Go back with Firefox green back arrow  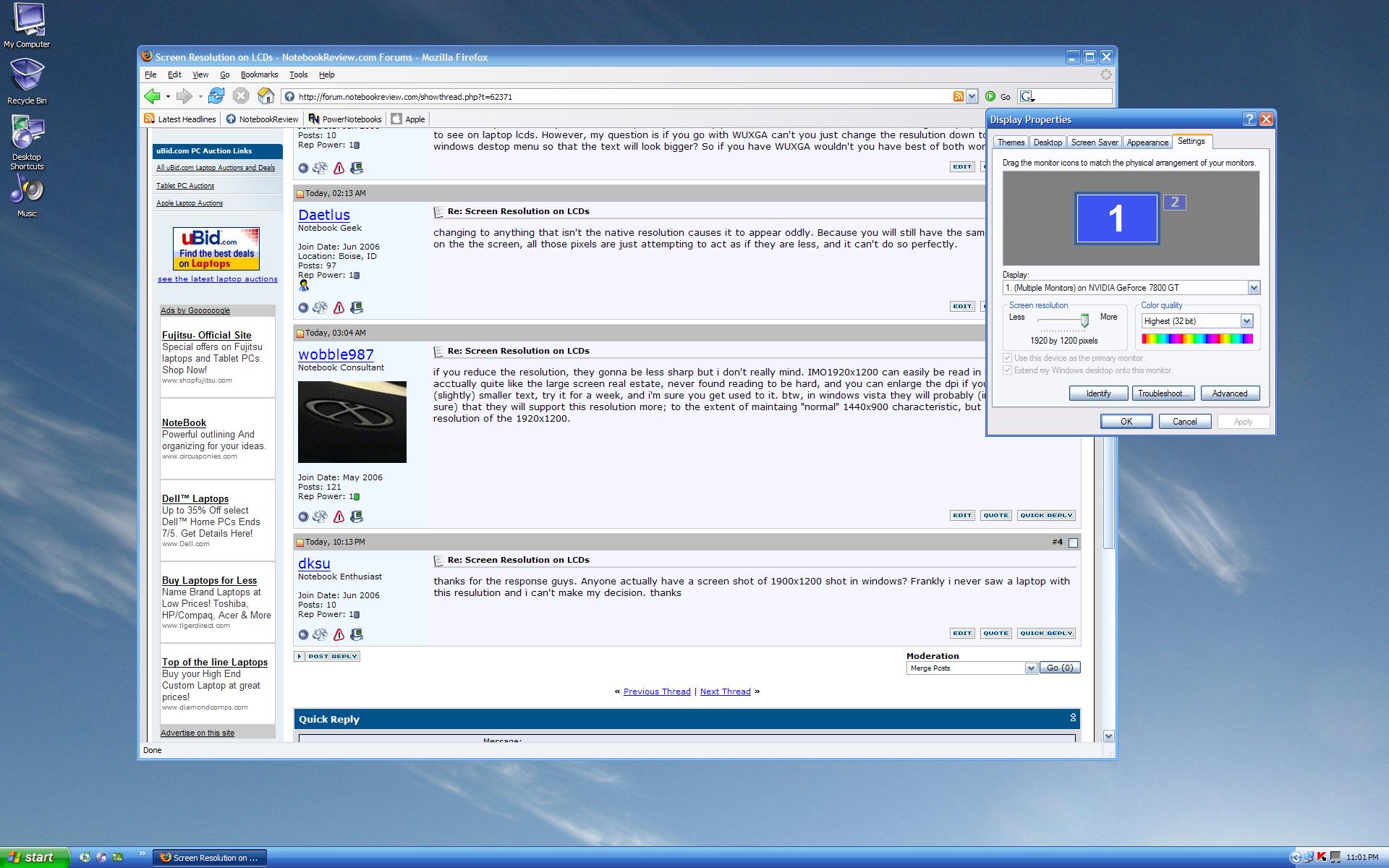(x=152, y=96)
